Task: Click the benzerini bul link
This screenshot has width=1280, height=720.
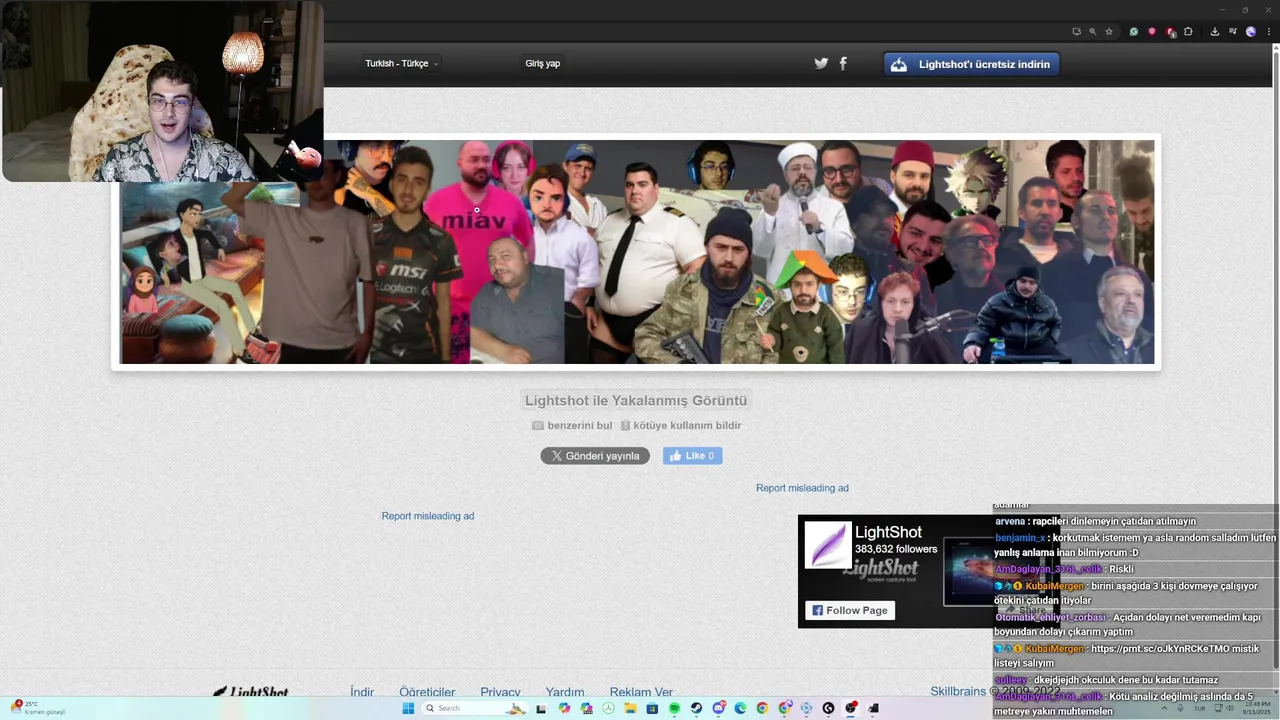Action: [572, 425]
